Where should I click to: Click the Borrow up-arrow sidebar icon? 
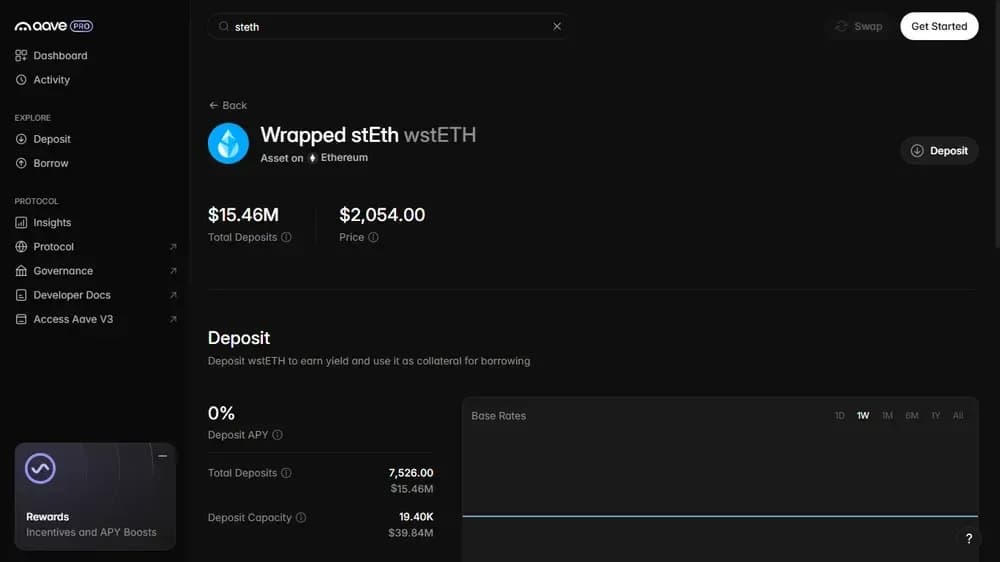[x=21, y=163]
